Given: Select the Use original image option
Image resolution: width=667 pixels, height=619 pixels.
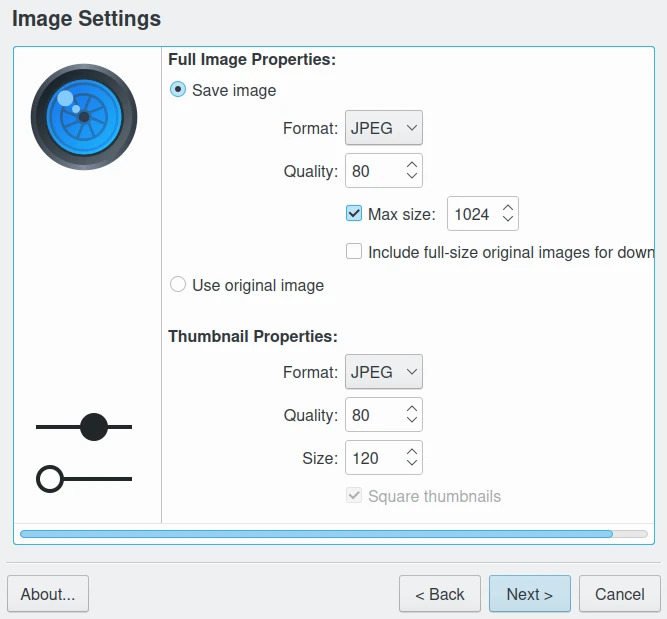Looking at the screenshot, I should (178, 285).
